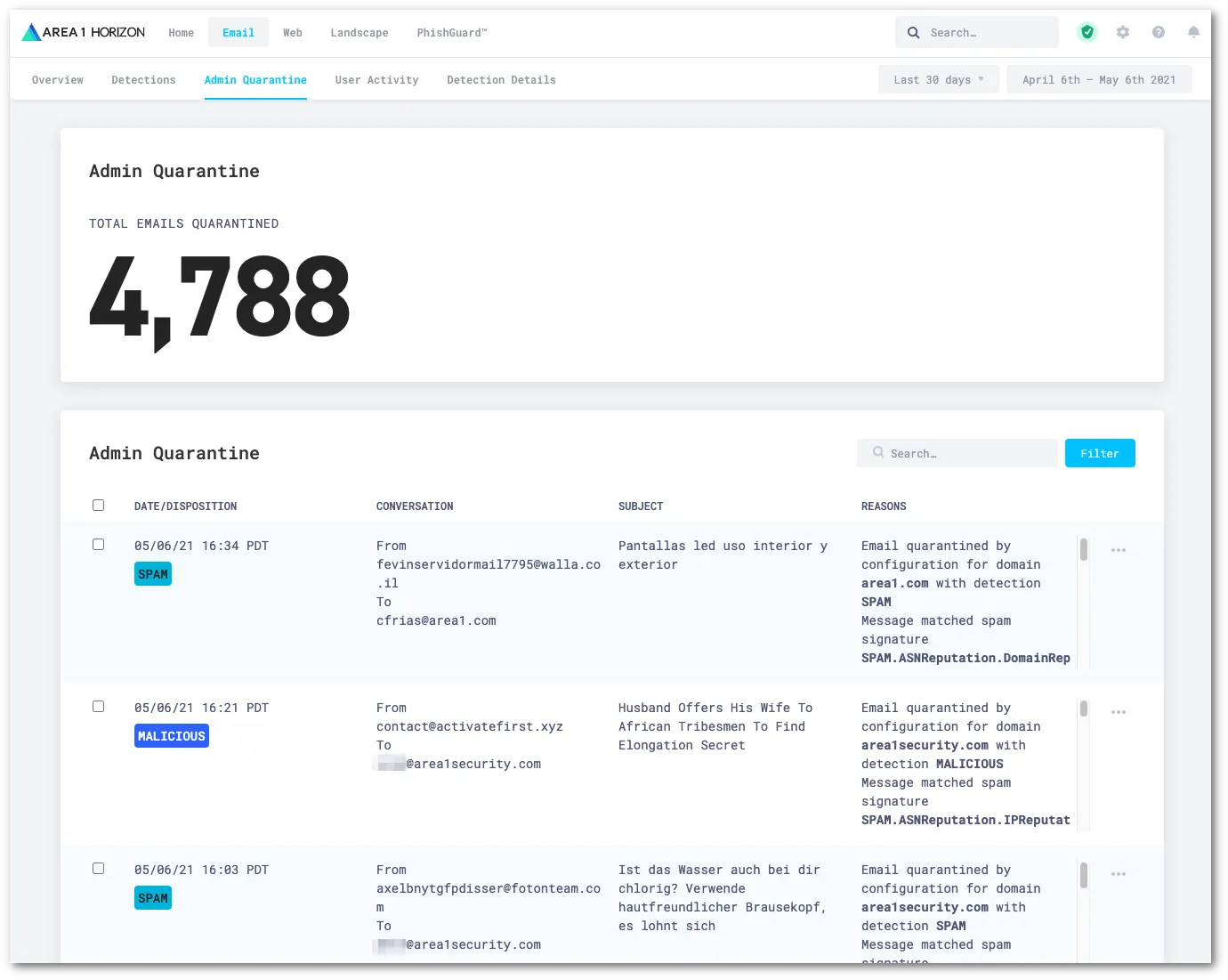Open the actions menu for the MALICIOUS 16:21 email
The width and height of the screenshot is (1228, 980).
(1118, 712)
